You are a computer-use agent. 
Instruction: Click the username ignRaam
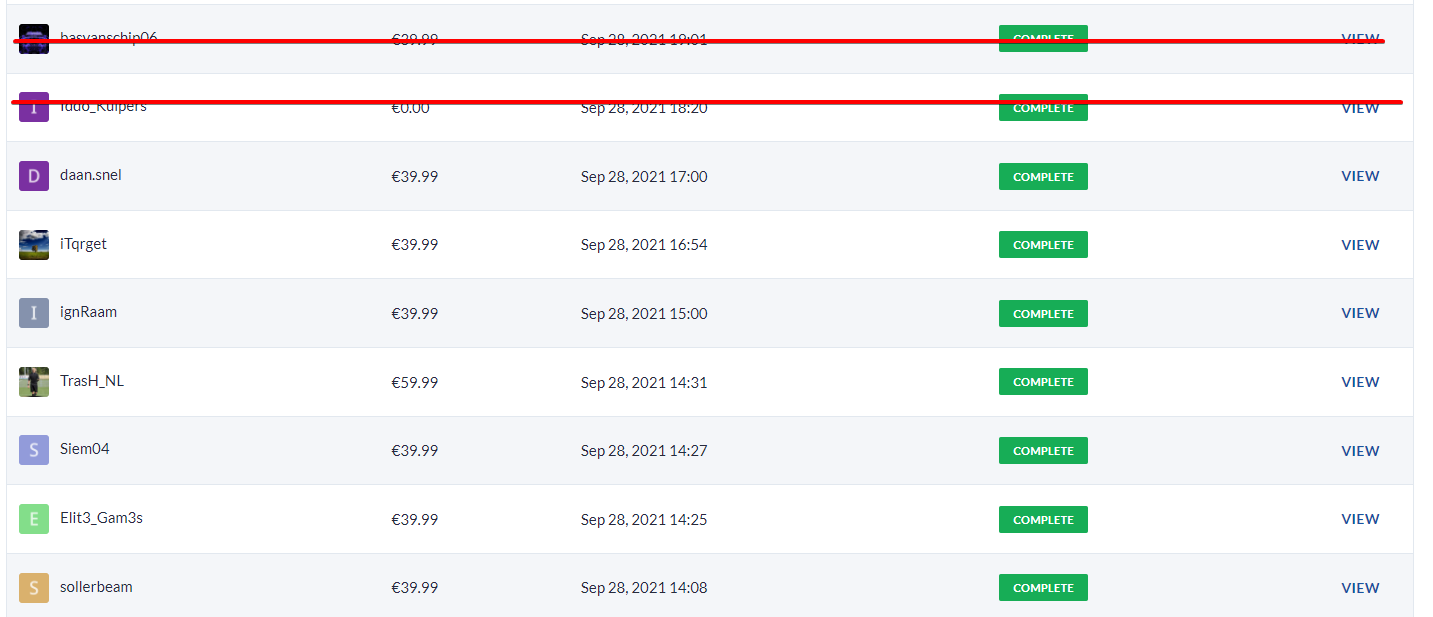click(x=88, y=312)
